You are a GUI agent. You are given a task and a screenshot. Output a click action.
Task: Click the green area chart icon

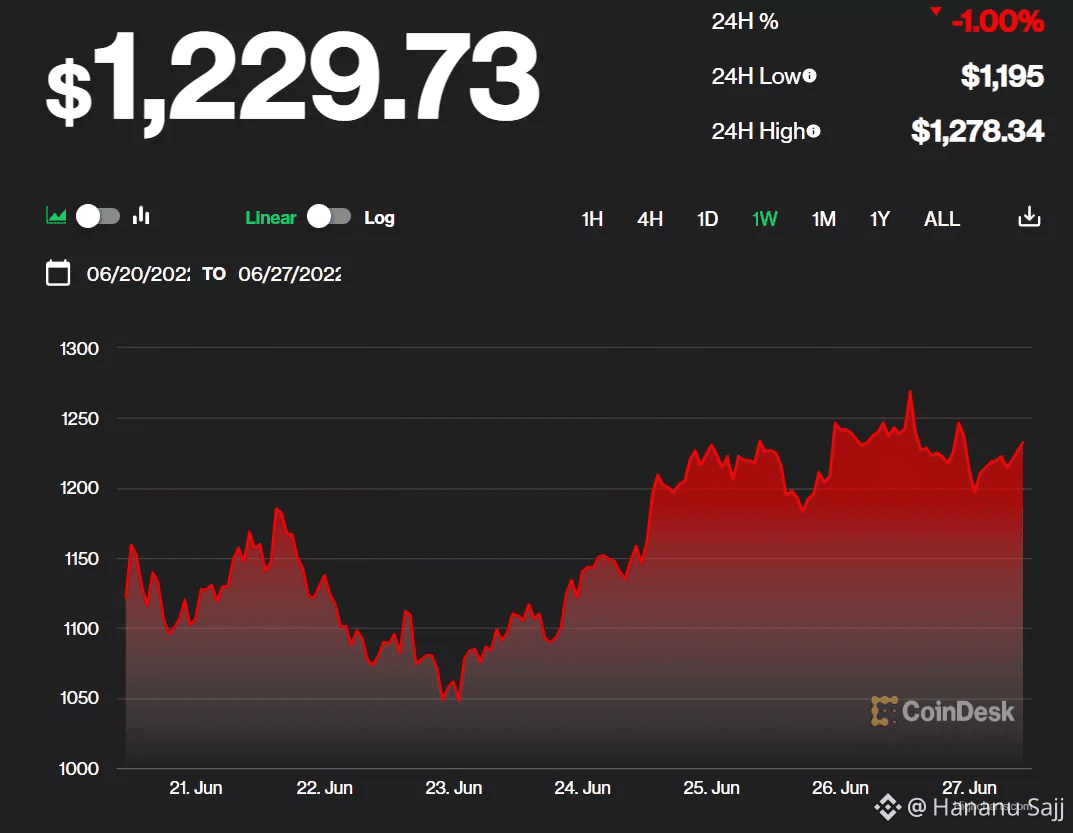pos(56,216)
